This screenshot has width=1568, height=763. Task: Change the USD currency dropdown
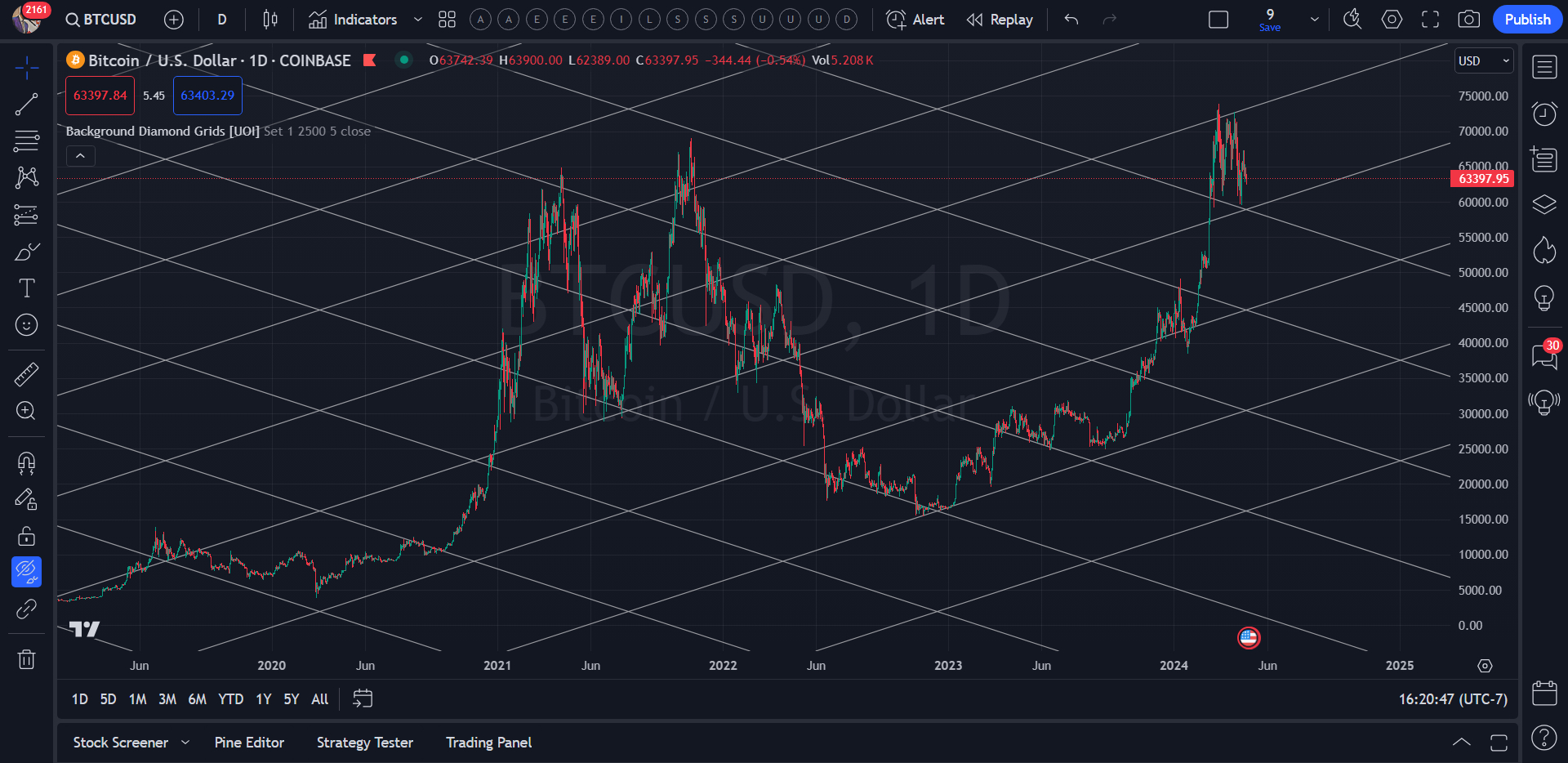1484,60
